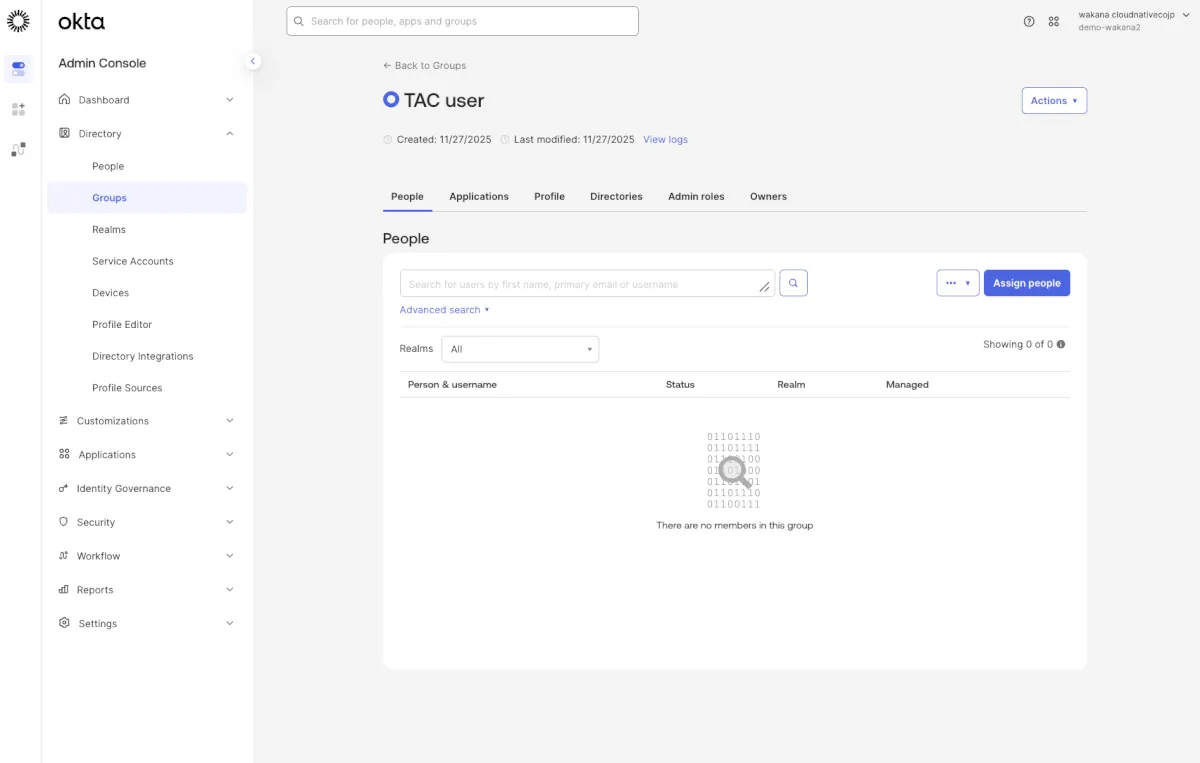Click the workflow connector icon in left rail

pyautogui.click(x=18, y=149)
